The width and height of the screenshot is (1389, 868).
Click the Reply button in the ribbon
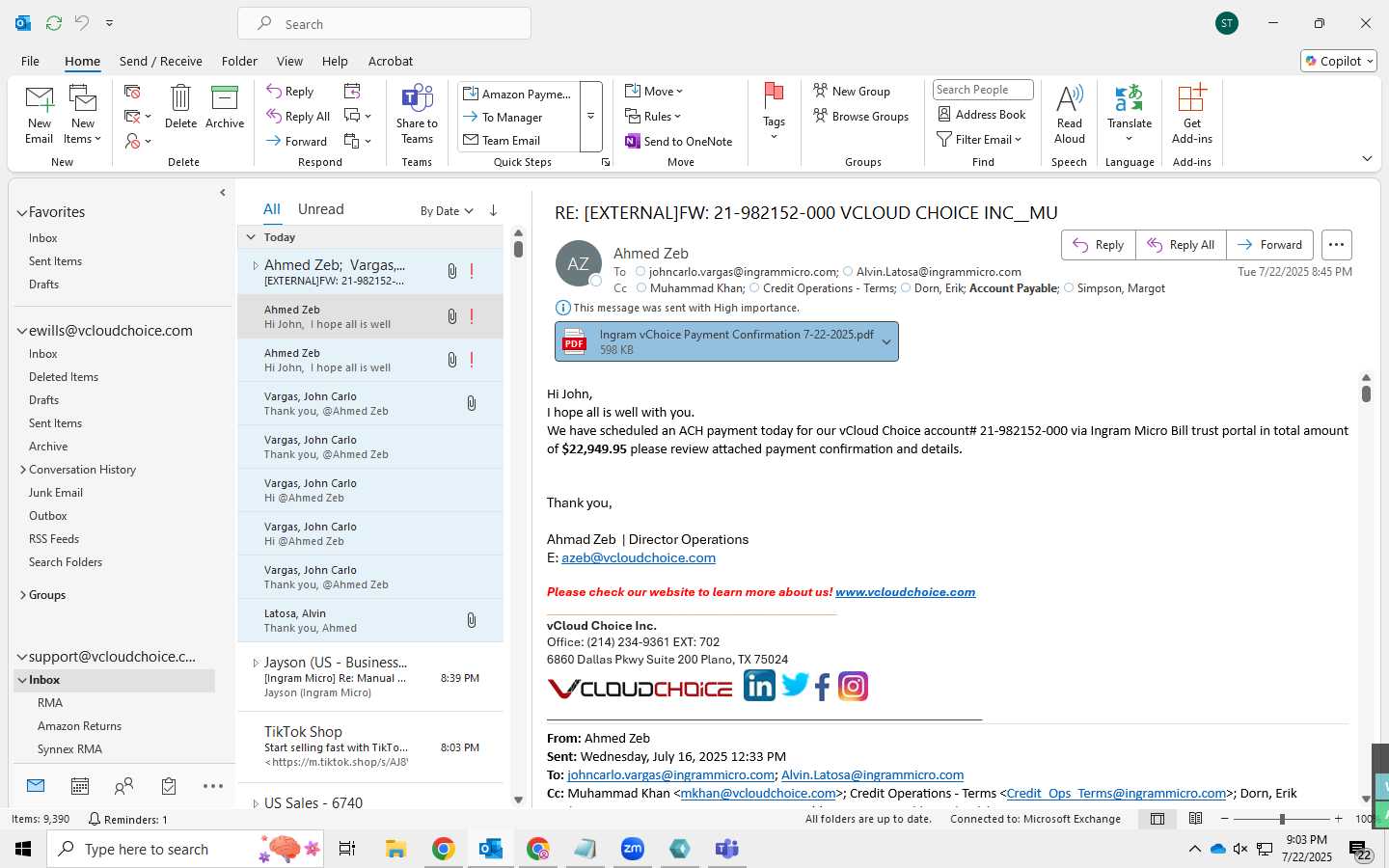(x=290, y=92)
